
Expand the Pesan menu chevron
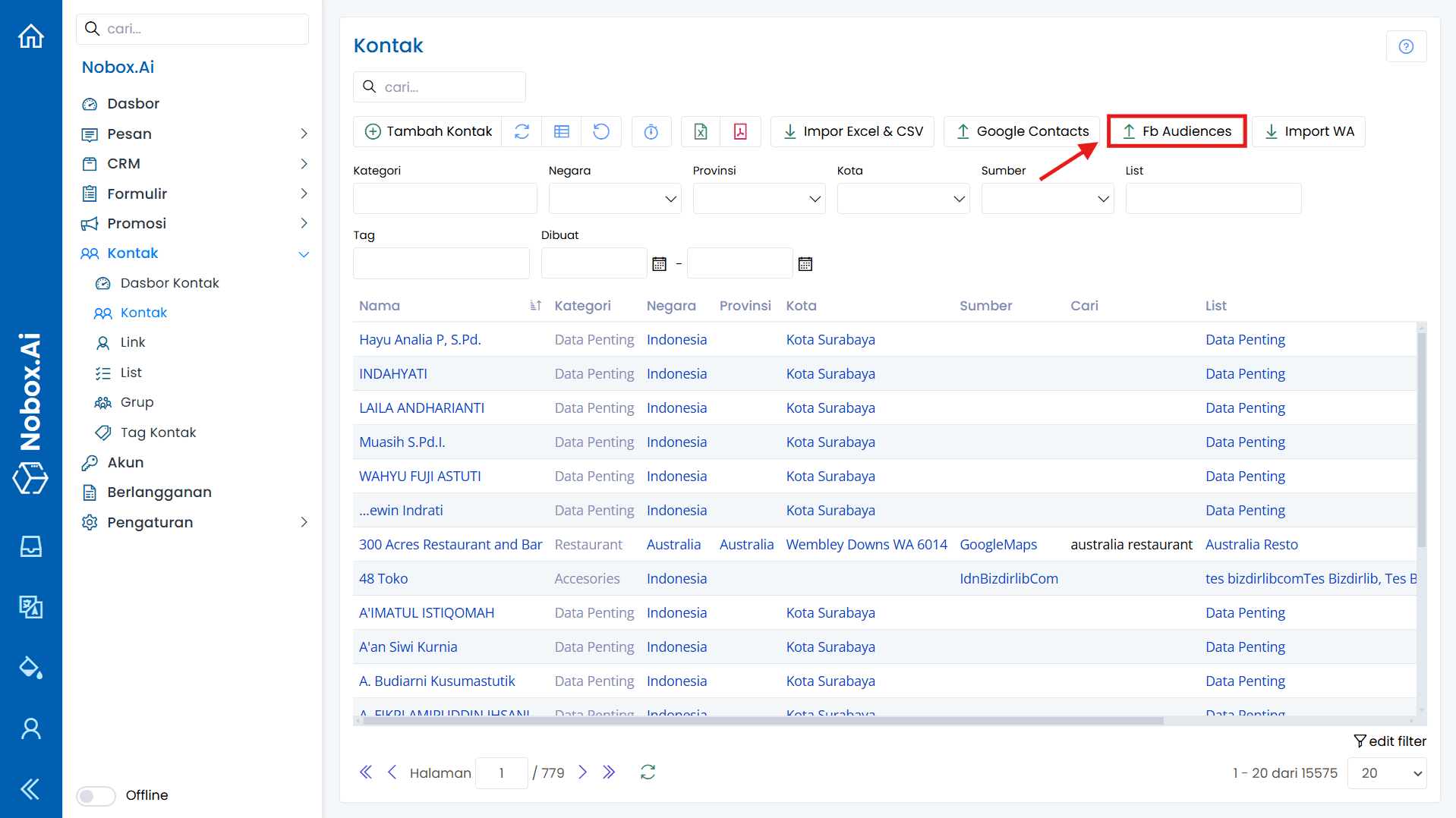coord(304,134)
